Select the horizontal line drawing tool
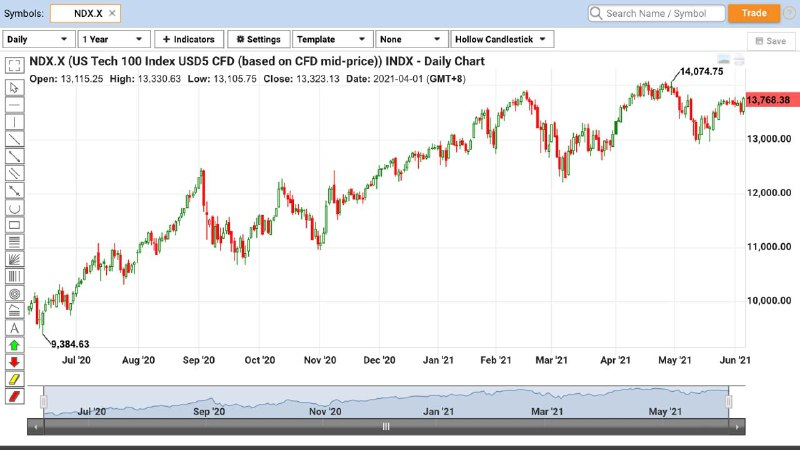 14,105
